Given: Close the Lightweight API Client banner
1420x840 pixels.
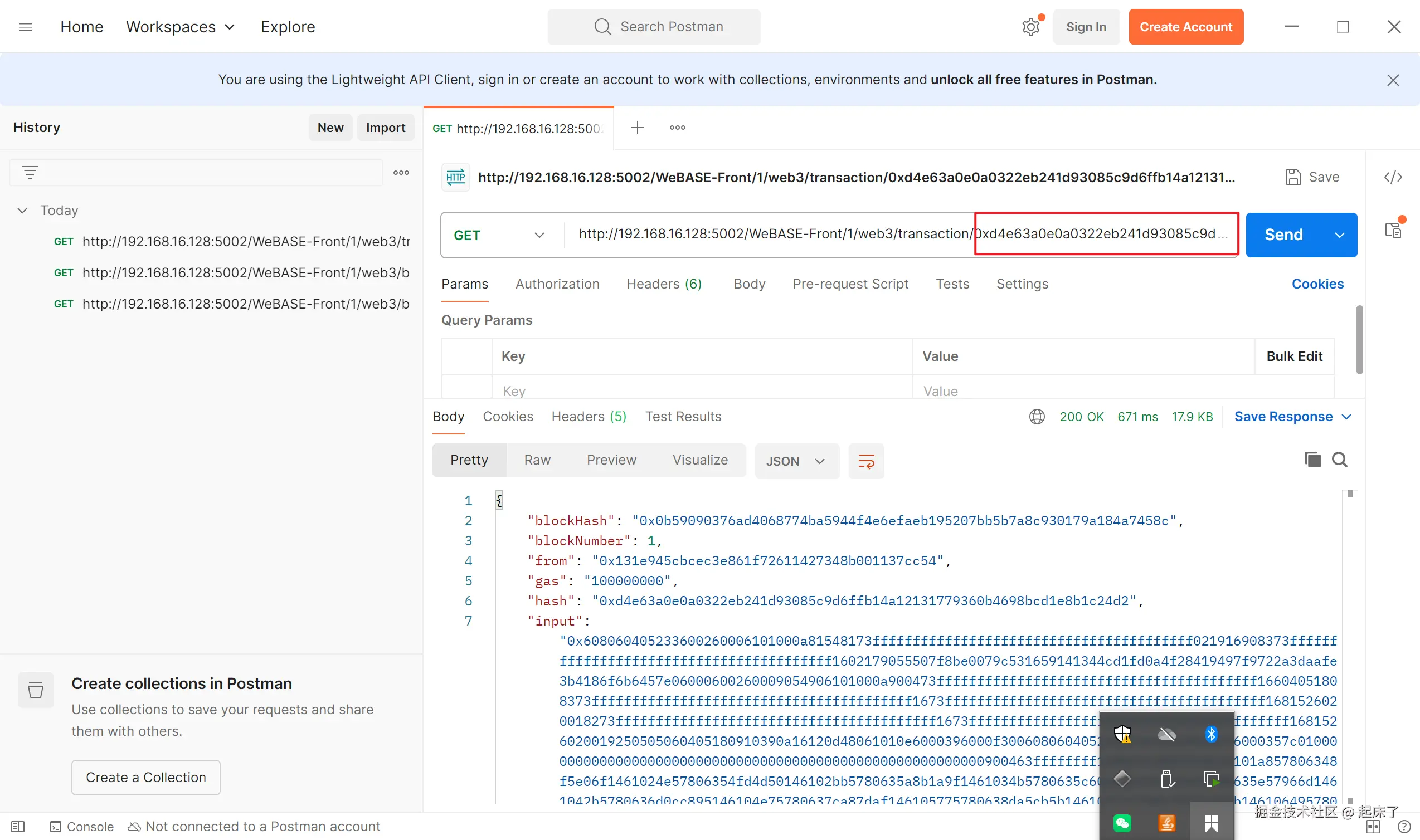Looking at the screenshot, I should [x=1393, y=80].
